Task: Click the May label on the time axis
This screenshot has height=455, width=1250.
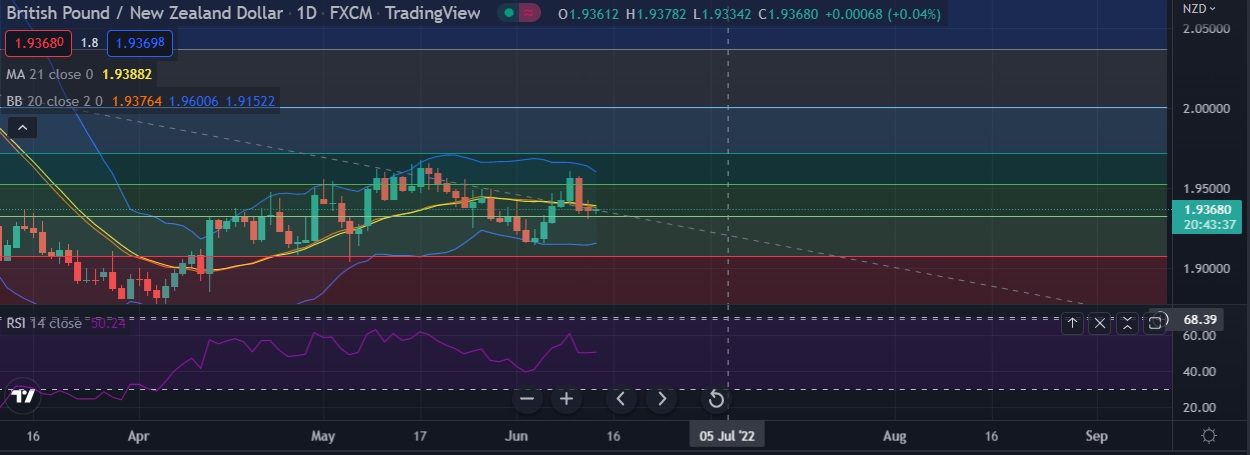Action: click(x=323, y=436)
